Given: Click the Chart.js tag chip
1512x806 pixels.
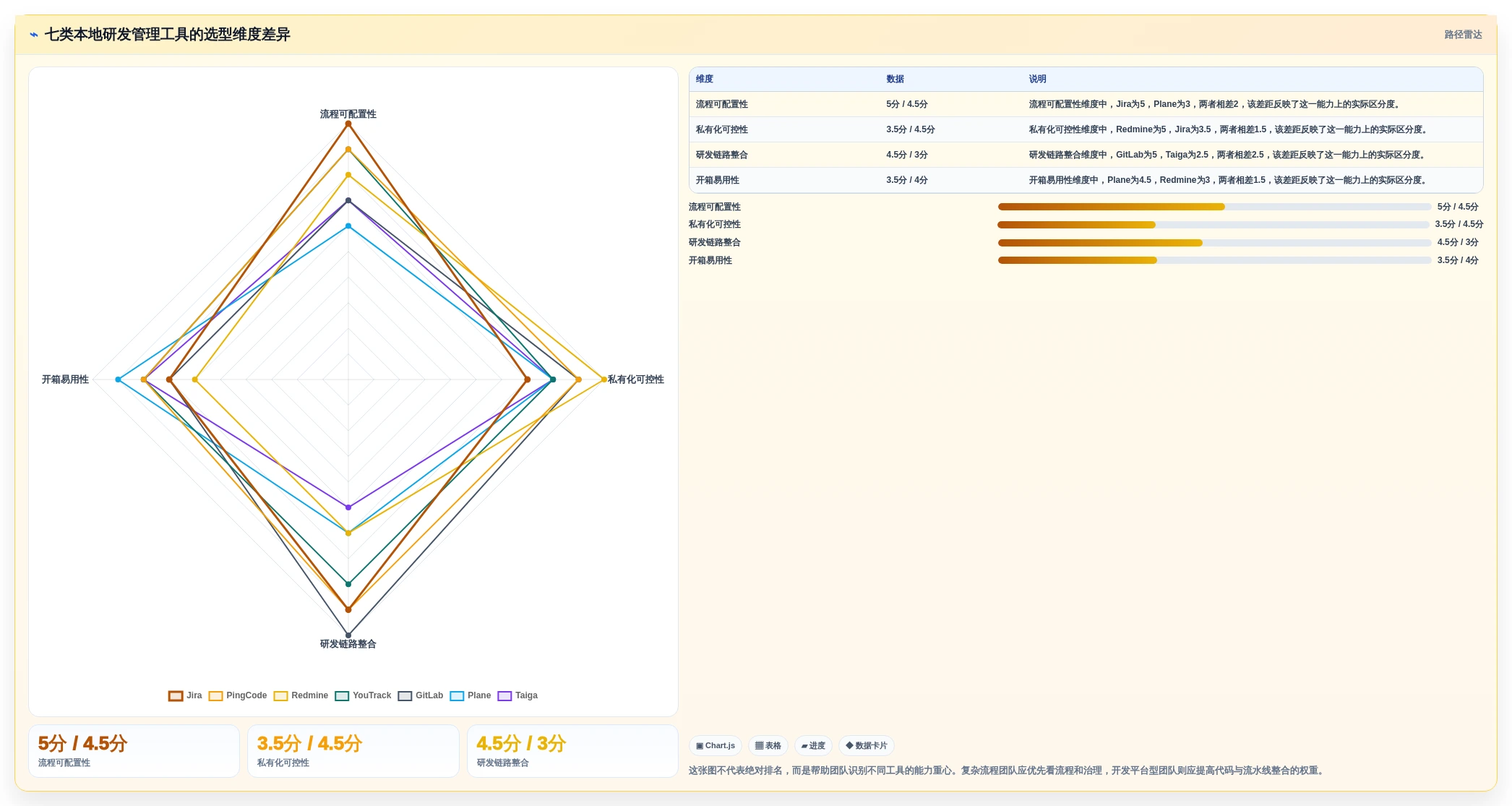Looking at the screenshot, I should (x=716, y=745).
